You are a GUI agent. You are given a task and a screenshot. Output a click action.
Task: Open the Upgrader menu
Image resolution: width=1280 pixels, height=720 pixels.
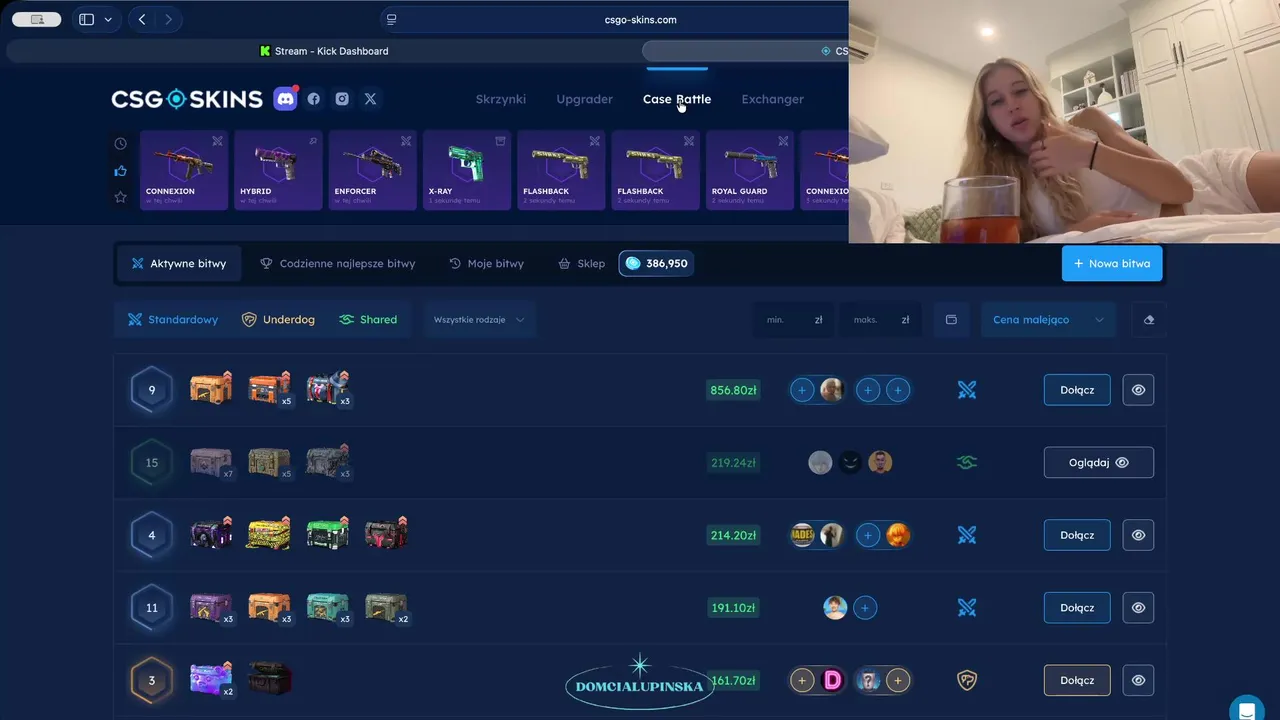pos(584,99)
